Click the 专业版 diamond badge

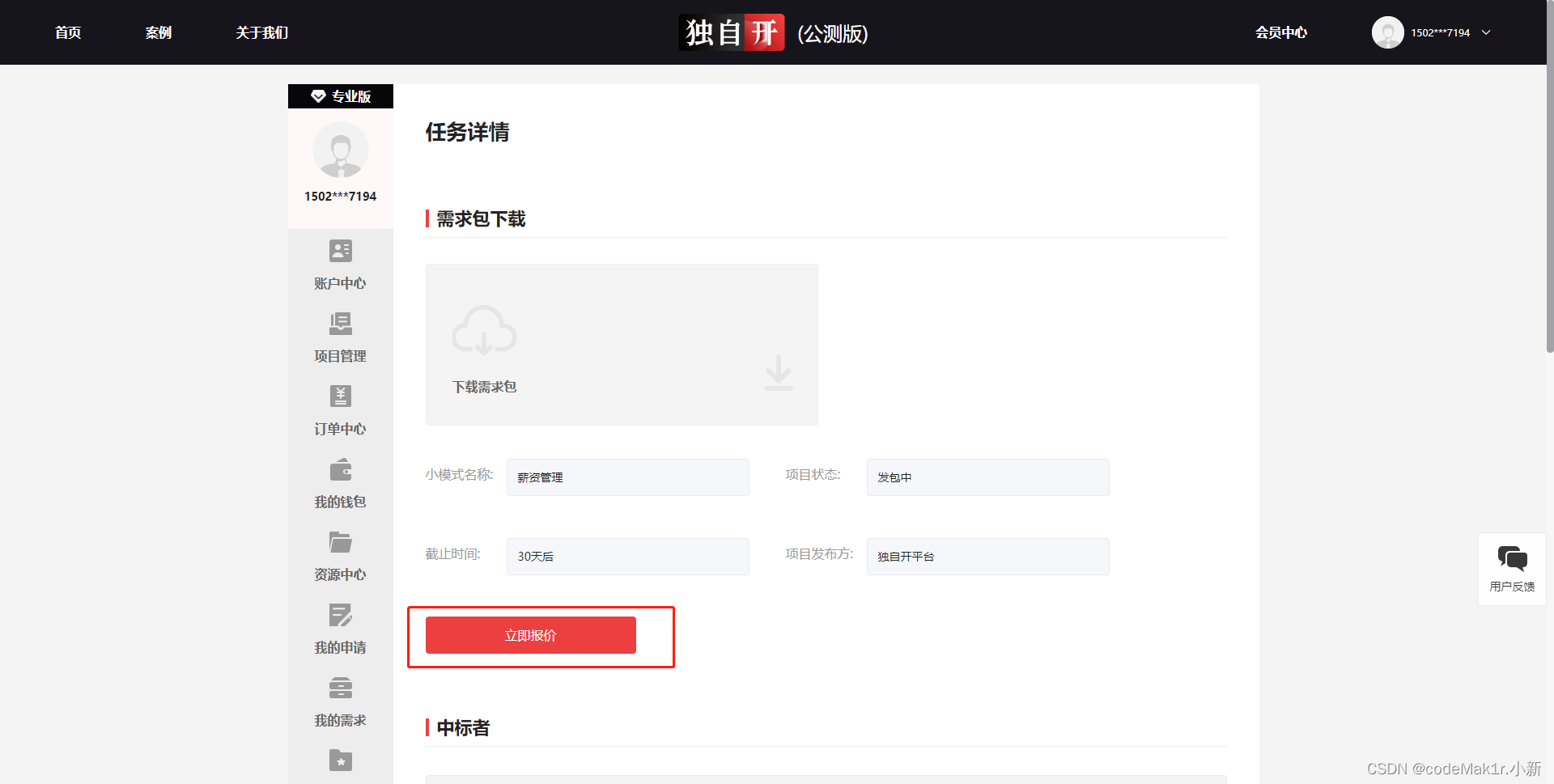pos(341,96)
